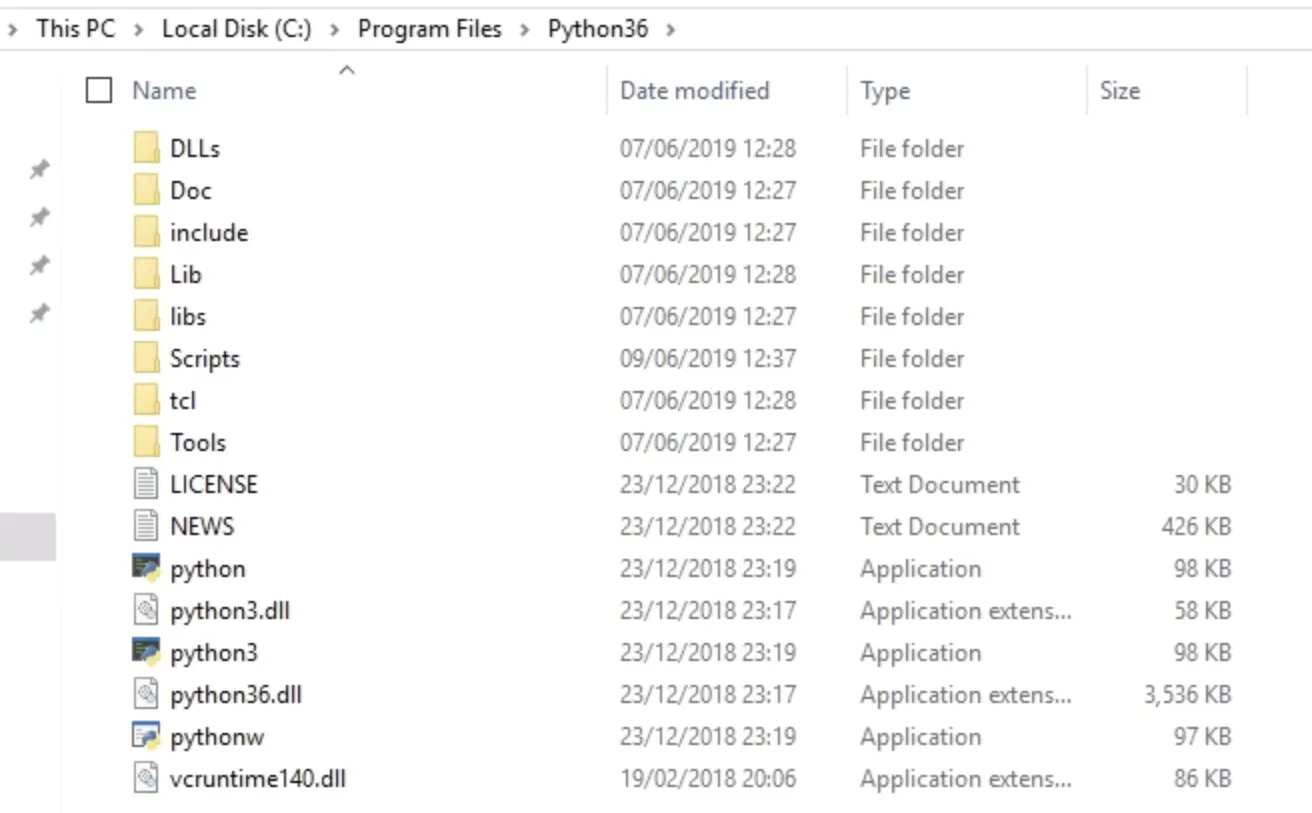Sort by the Size column header
This screenshot has width=1312, height=813.
pyautogui.click(x=1119, y=91)
